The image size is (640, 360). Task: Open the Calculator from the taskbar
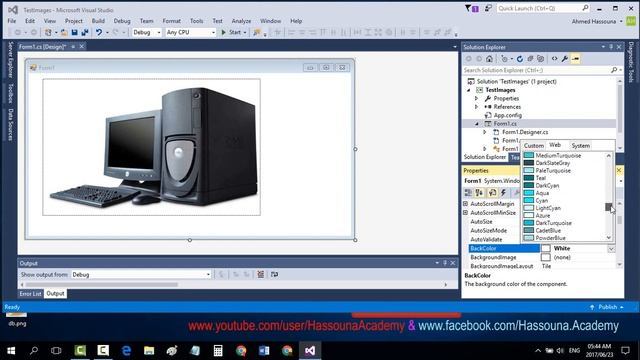tap(218, 351)
